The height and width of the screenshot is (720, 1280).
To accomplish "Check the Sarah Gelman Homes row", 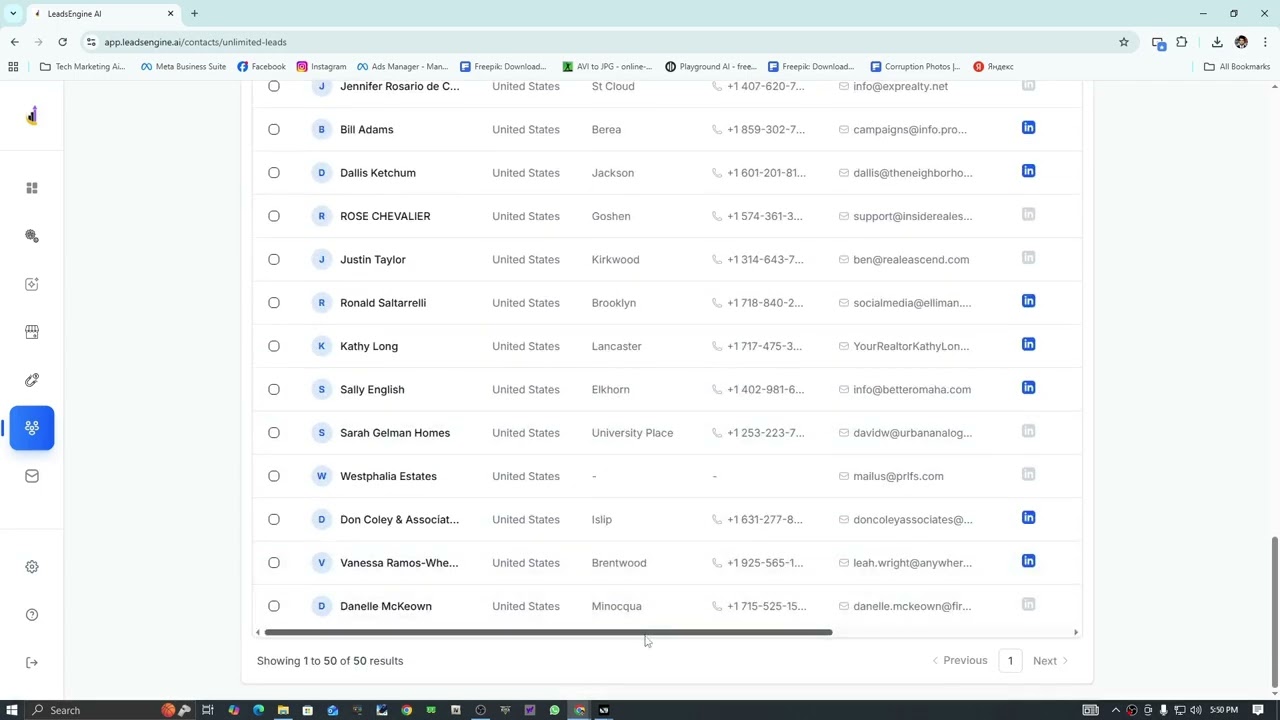I will pyautogui.click(x=274, y=433).
